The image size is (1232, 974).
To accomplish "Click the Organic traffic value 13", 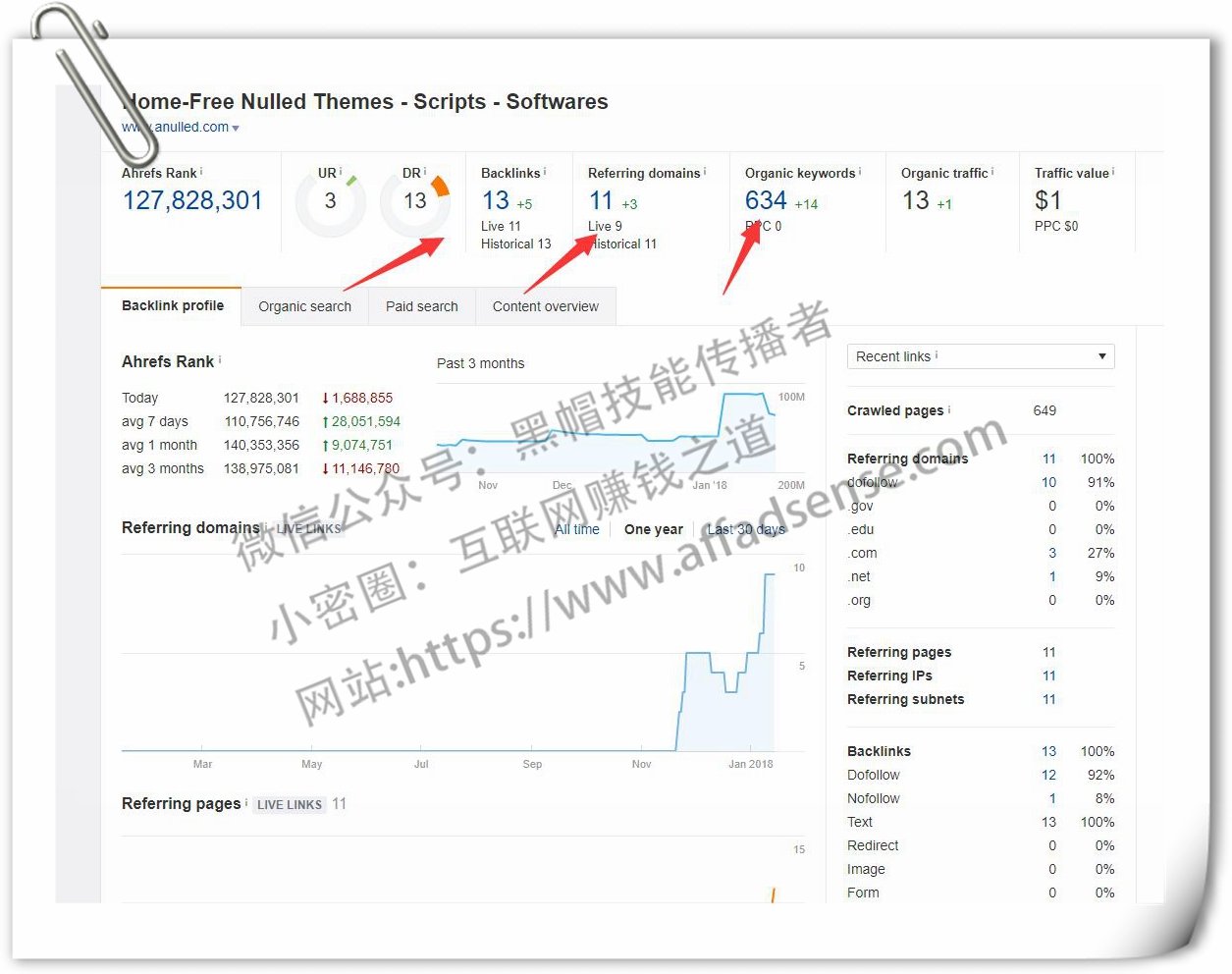I will point(916,200).
